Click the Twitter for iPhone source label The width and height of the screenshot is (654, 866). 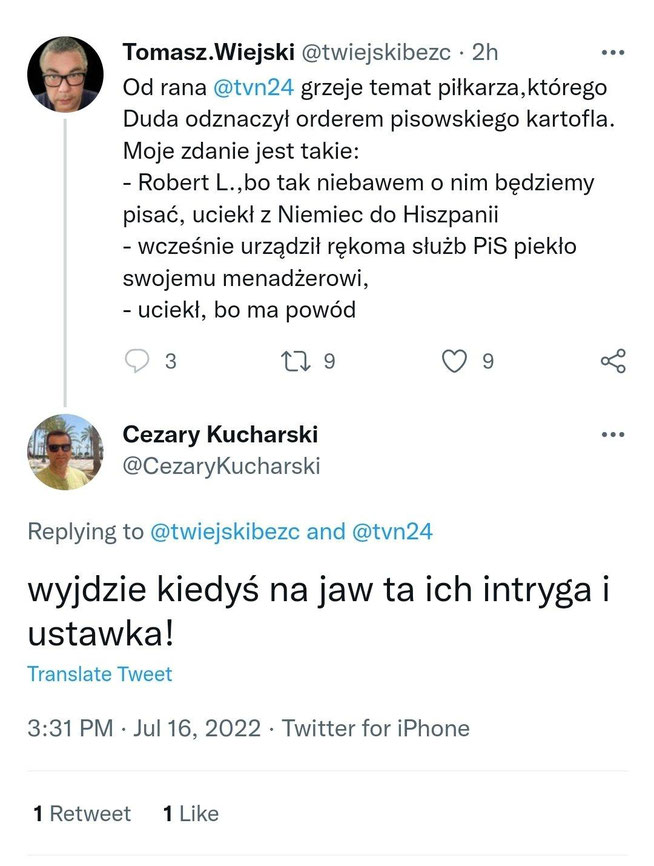[376, 729]
